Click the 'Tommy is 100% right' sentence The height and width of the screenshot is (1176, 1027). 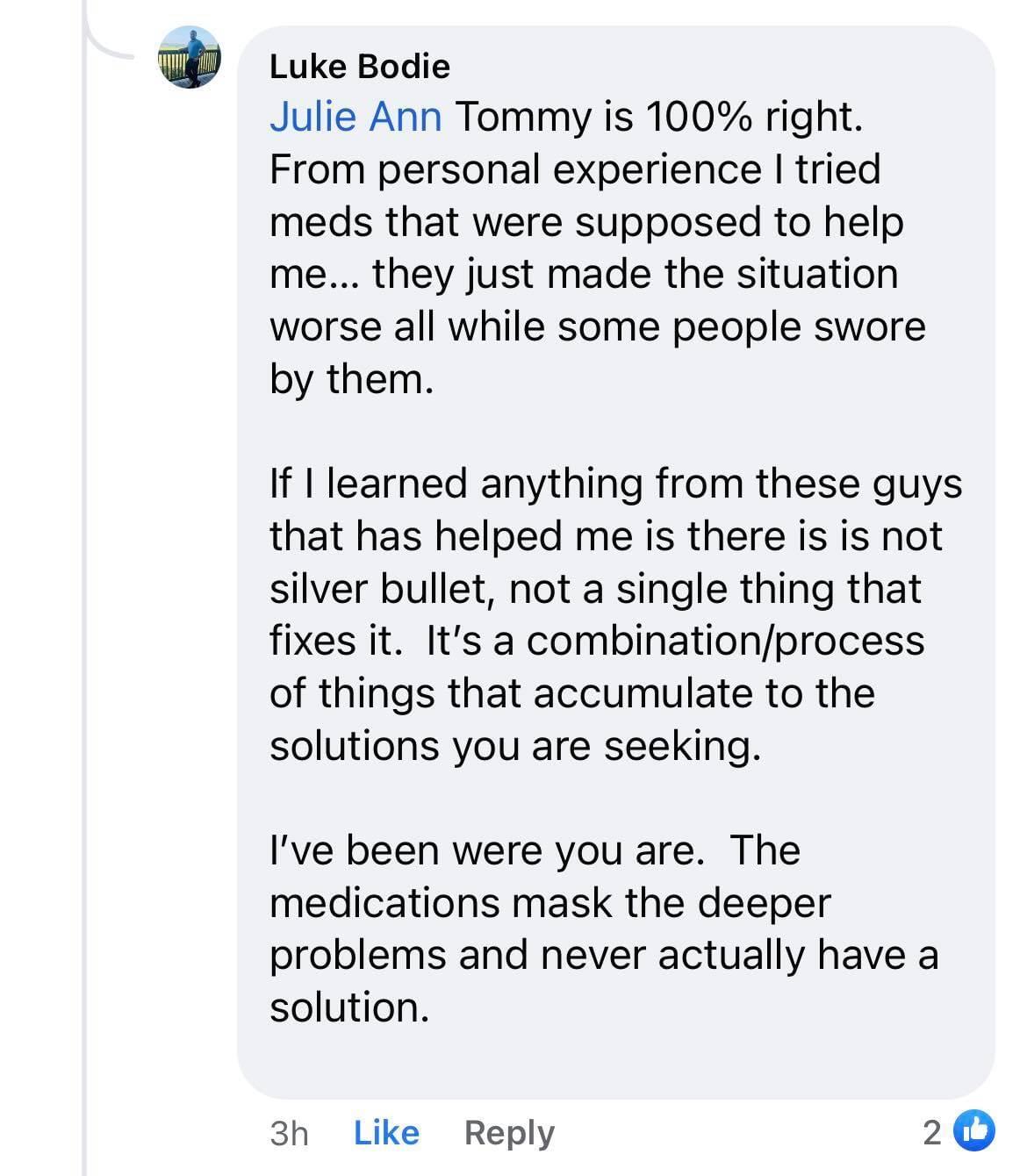(x=658, y=118)
